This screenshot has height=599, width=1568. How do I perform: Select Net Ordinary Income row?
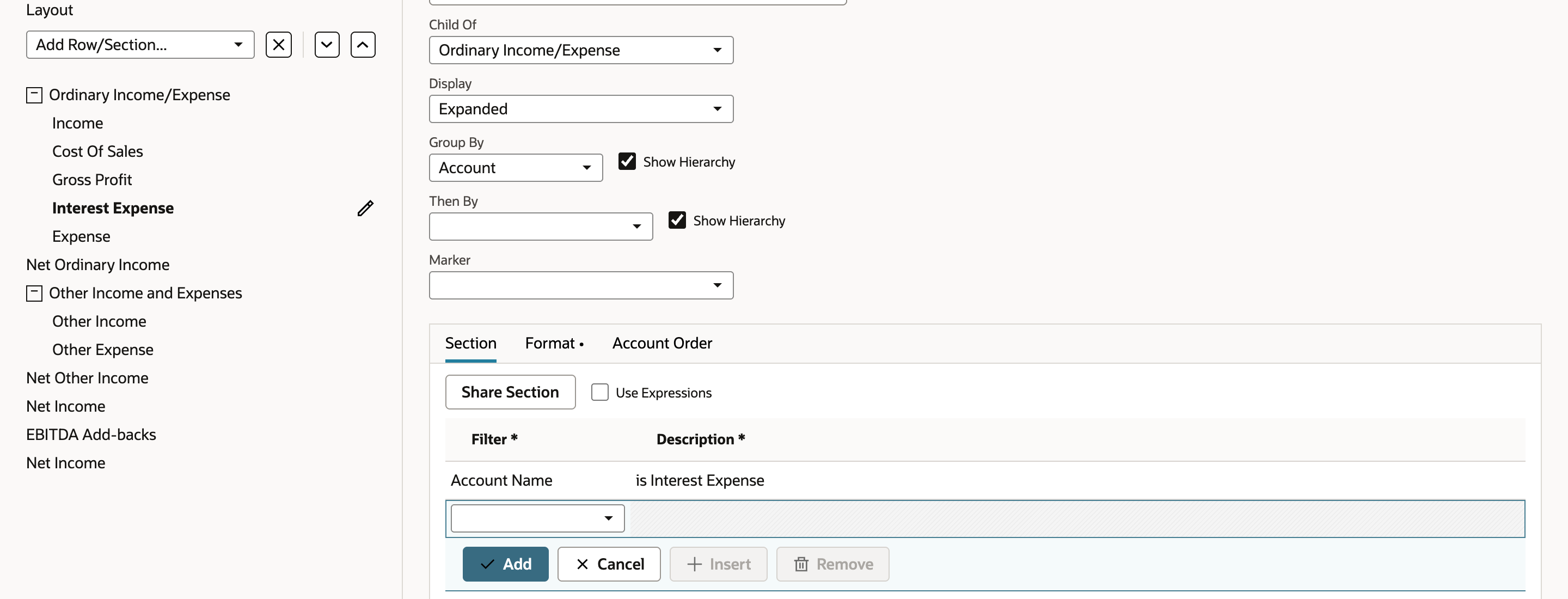tap(97, 265)
